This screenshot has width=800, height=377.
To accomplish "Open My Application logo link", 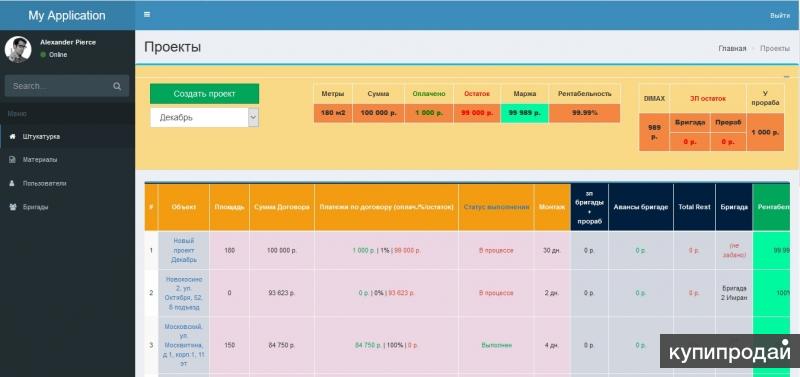I will point(67,15).
